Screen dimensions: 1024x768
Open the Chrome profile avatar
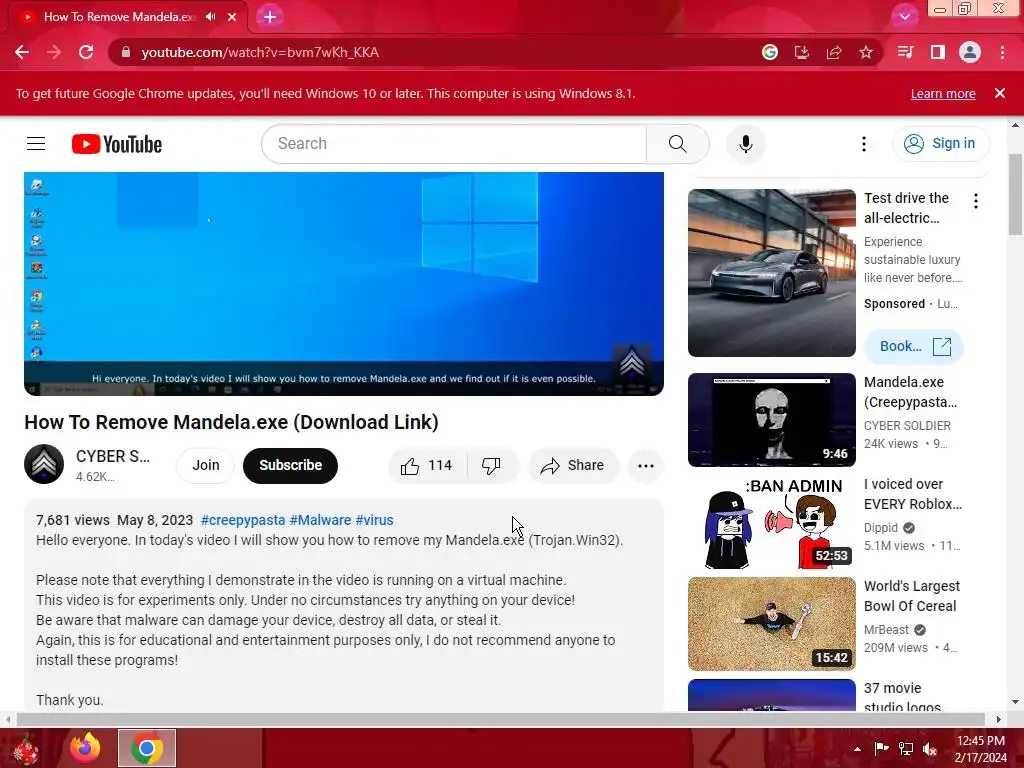pos(970,52)
